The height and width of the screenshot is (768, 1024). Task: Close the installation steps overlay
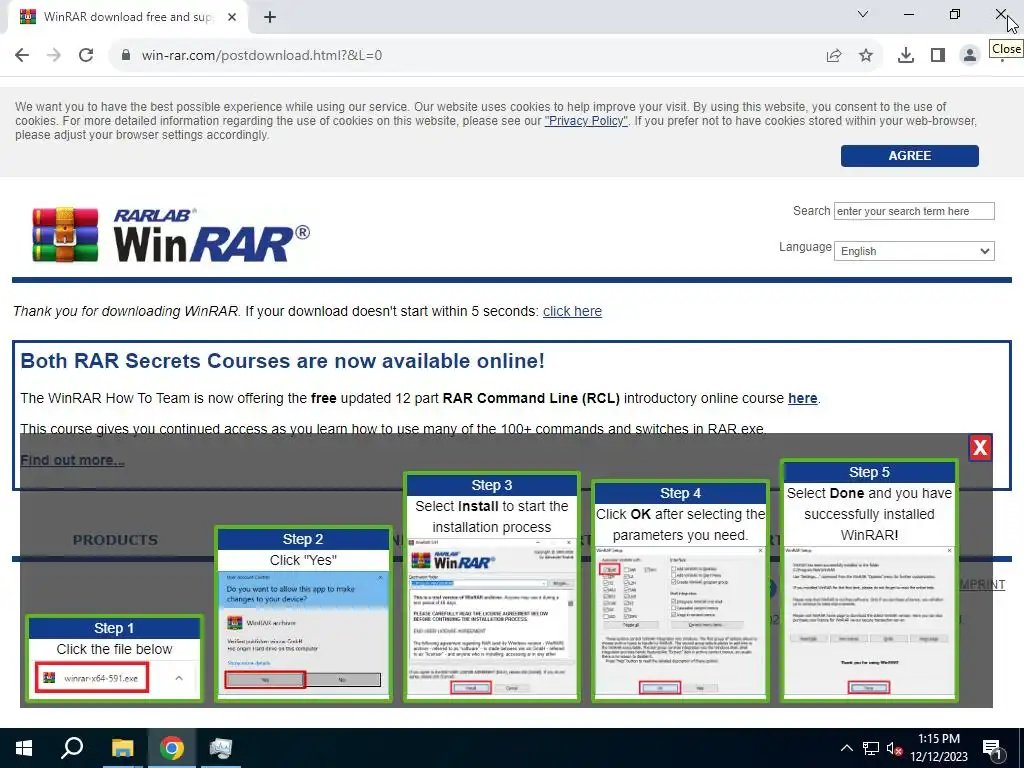click(x=980, y=447)
